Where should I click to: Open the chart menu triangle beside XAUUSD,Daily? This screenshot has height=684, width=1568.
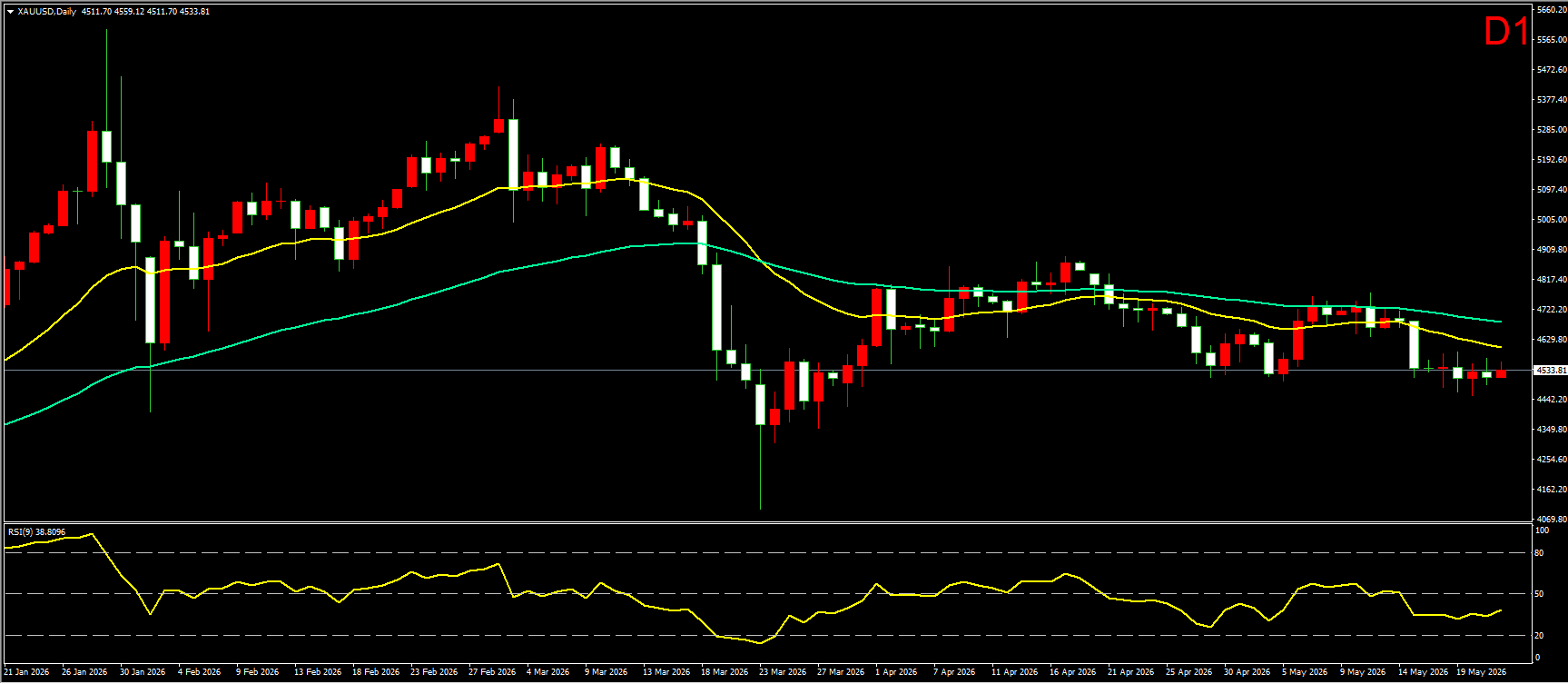[x=10, y=12]
